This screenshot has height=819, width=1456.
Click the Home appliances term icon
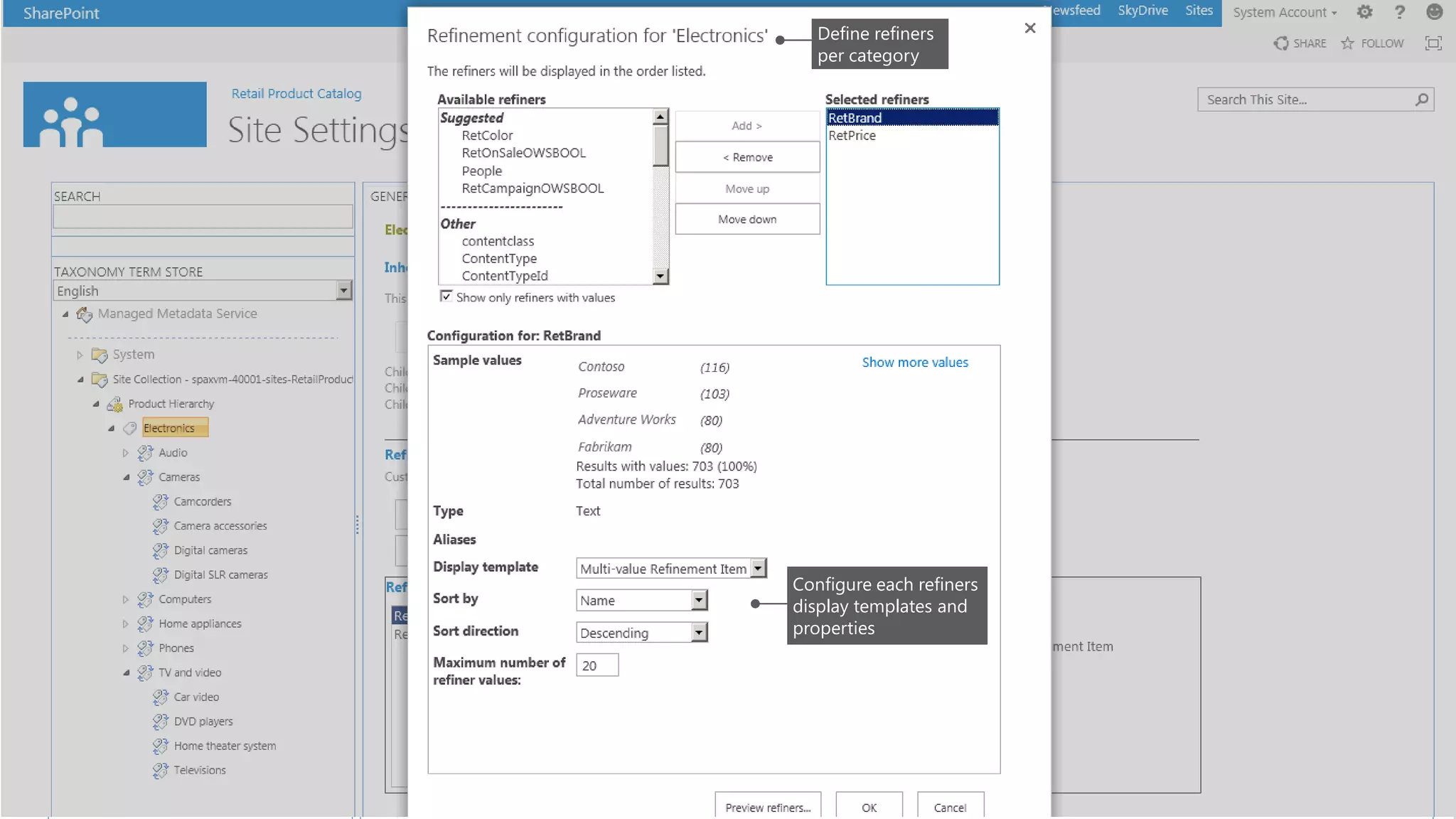145,624
